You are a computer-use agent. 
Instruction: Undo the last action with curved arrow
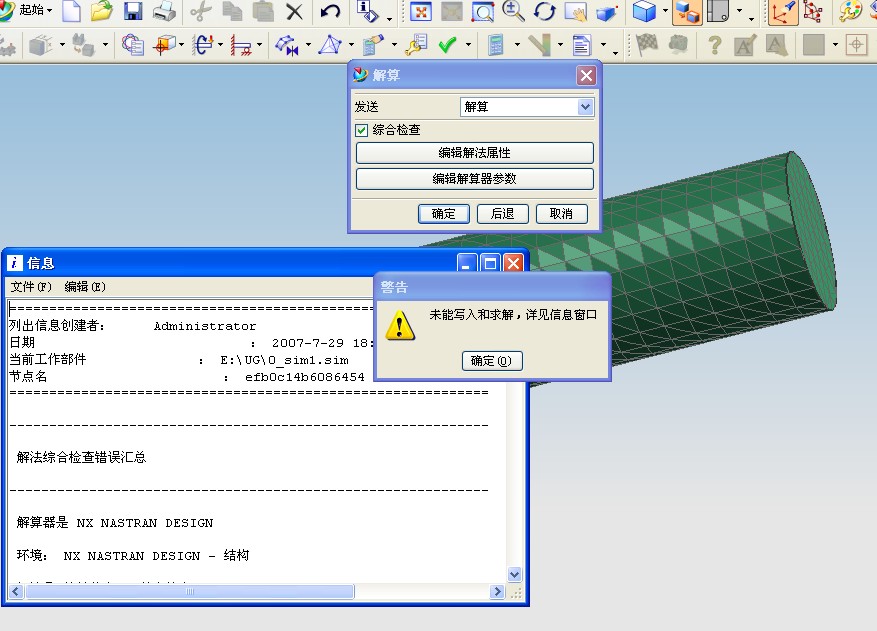[330, 11]
